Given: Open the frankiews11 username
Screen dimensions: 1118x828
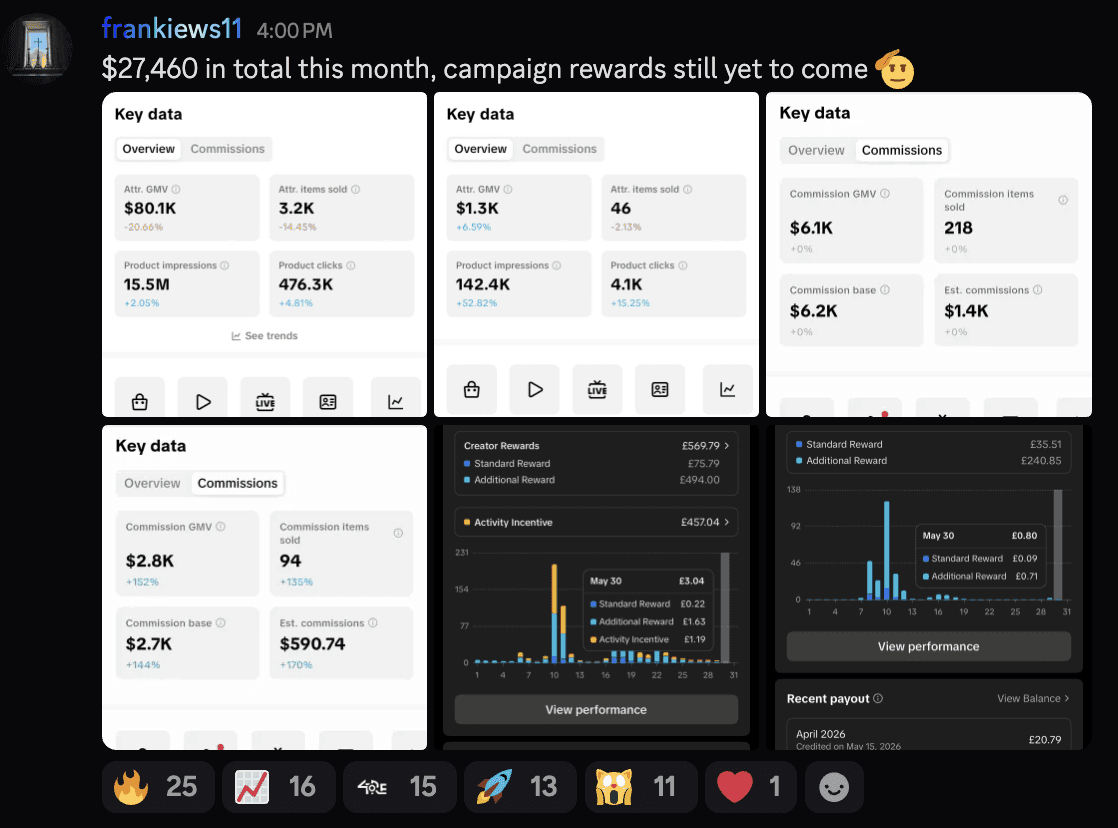Looking at the screenshot, I should [172, 29].
